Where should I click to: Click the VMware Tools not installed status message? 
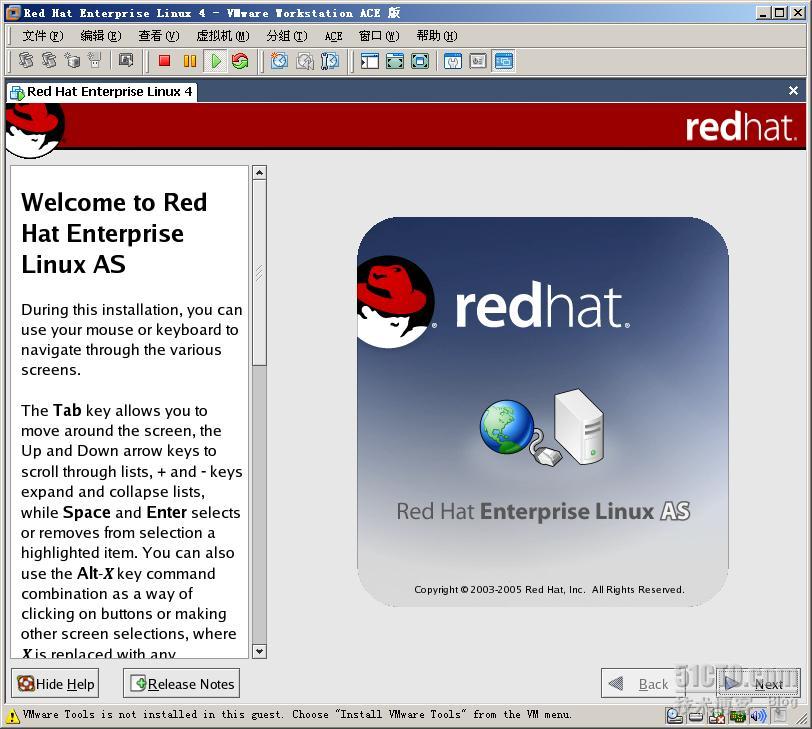click(x=298, y=715)
